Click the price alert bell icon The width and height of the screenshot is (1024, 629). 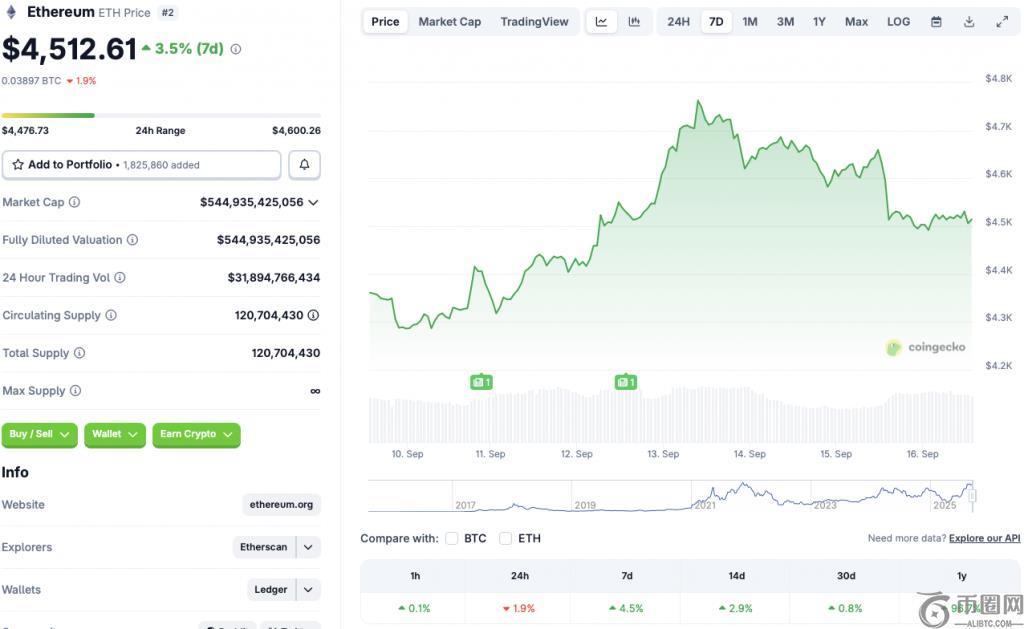pyautogui.click(x=305, y=165)
